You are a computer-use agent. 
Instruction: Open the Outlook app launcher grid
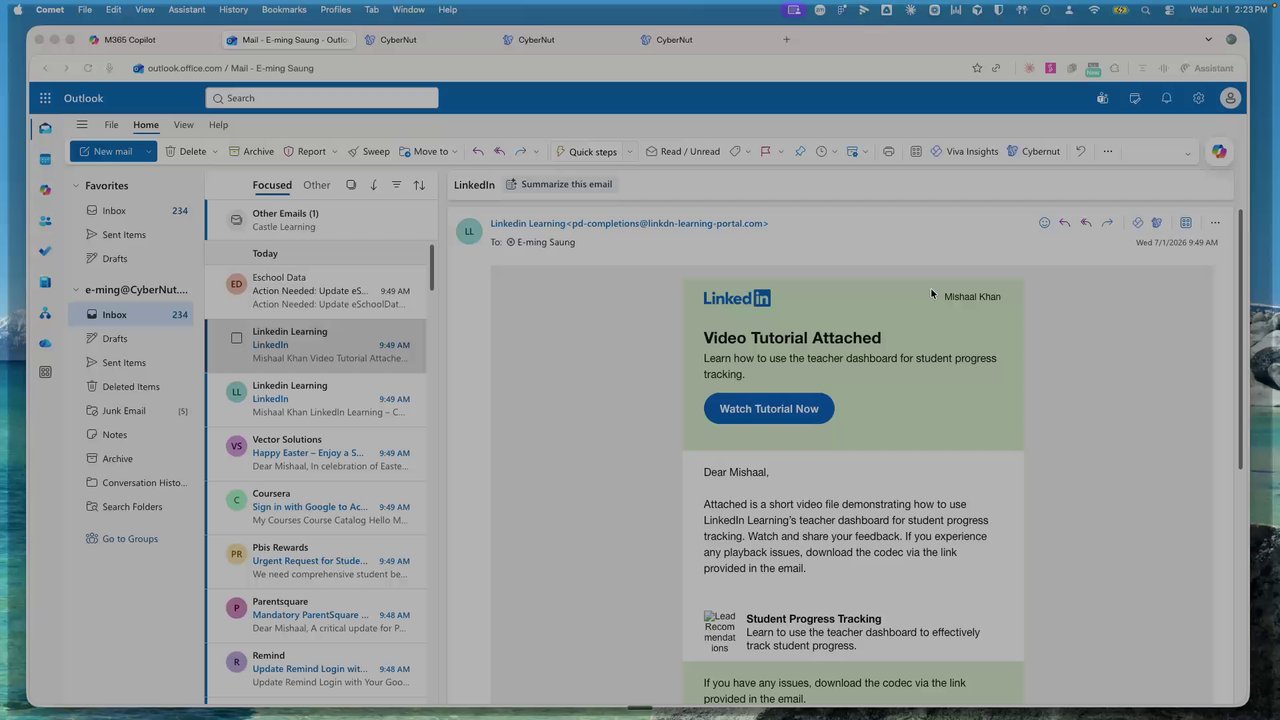click(45, 98)
